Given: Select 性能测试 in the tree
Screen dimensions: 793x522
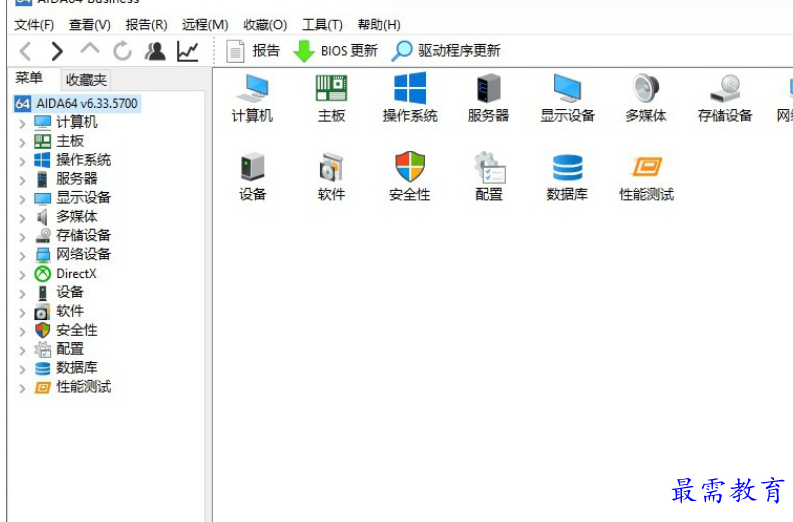Looking at the screenshot, I should 83,387.
